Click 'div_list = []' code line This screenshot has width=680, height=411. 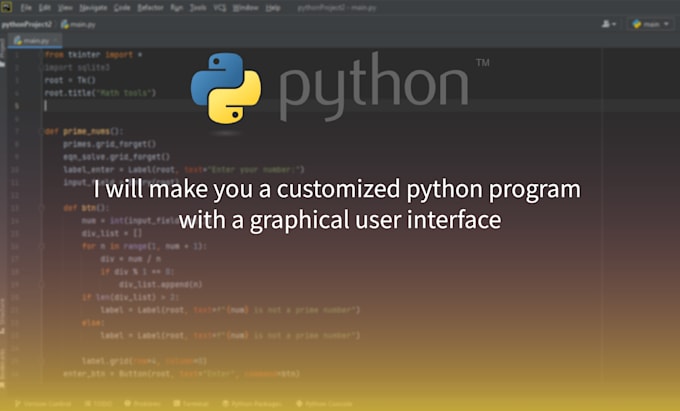tap(112, 233)
